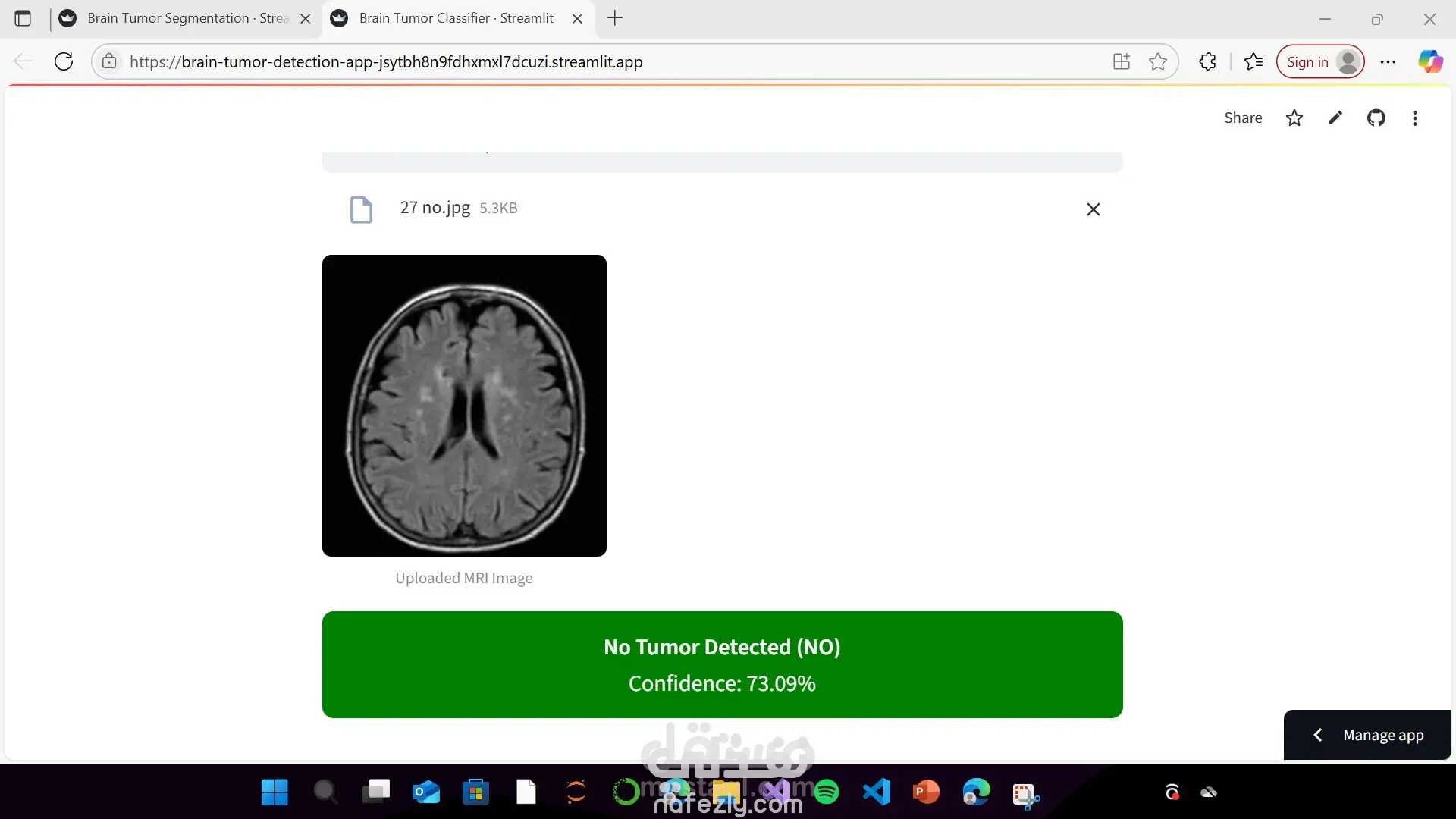Sign in to the browser profile
1456x819 pixels.
pos(1320,61)
